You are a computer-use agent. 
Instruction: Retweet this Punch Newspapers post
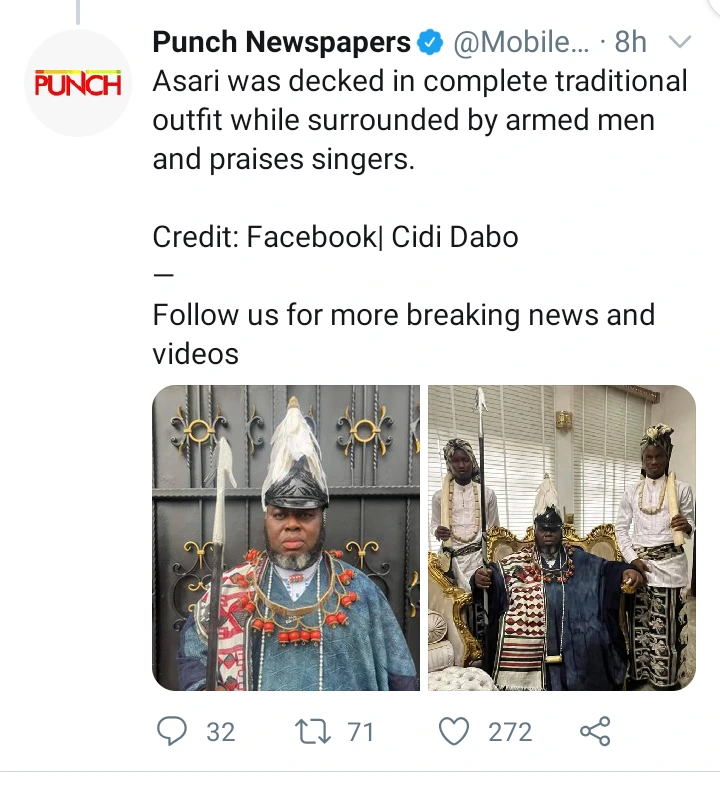pos(314,732)
